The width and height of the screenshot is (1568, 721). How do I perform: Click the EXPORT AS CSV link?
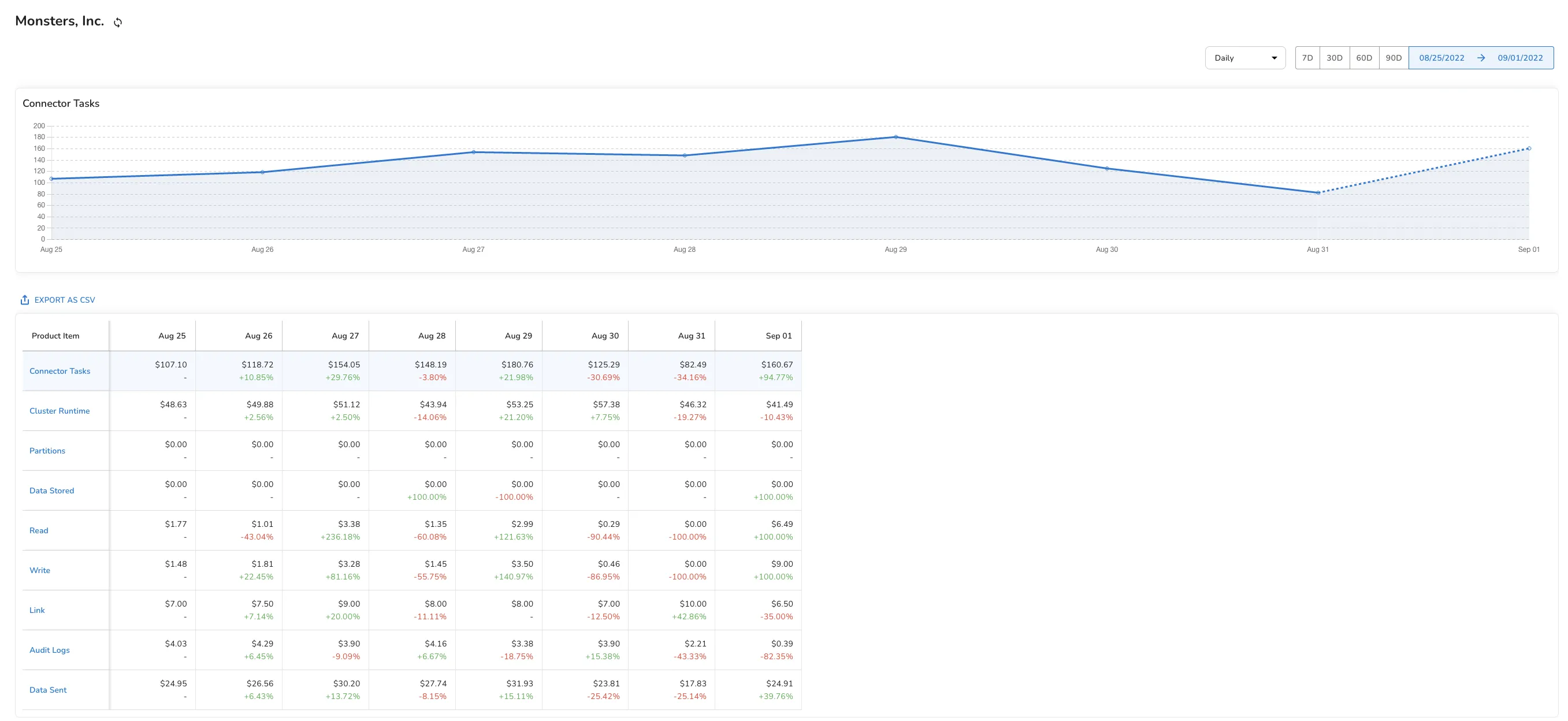click(65, 300)
